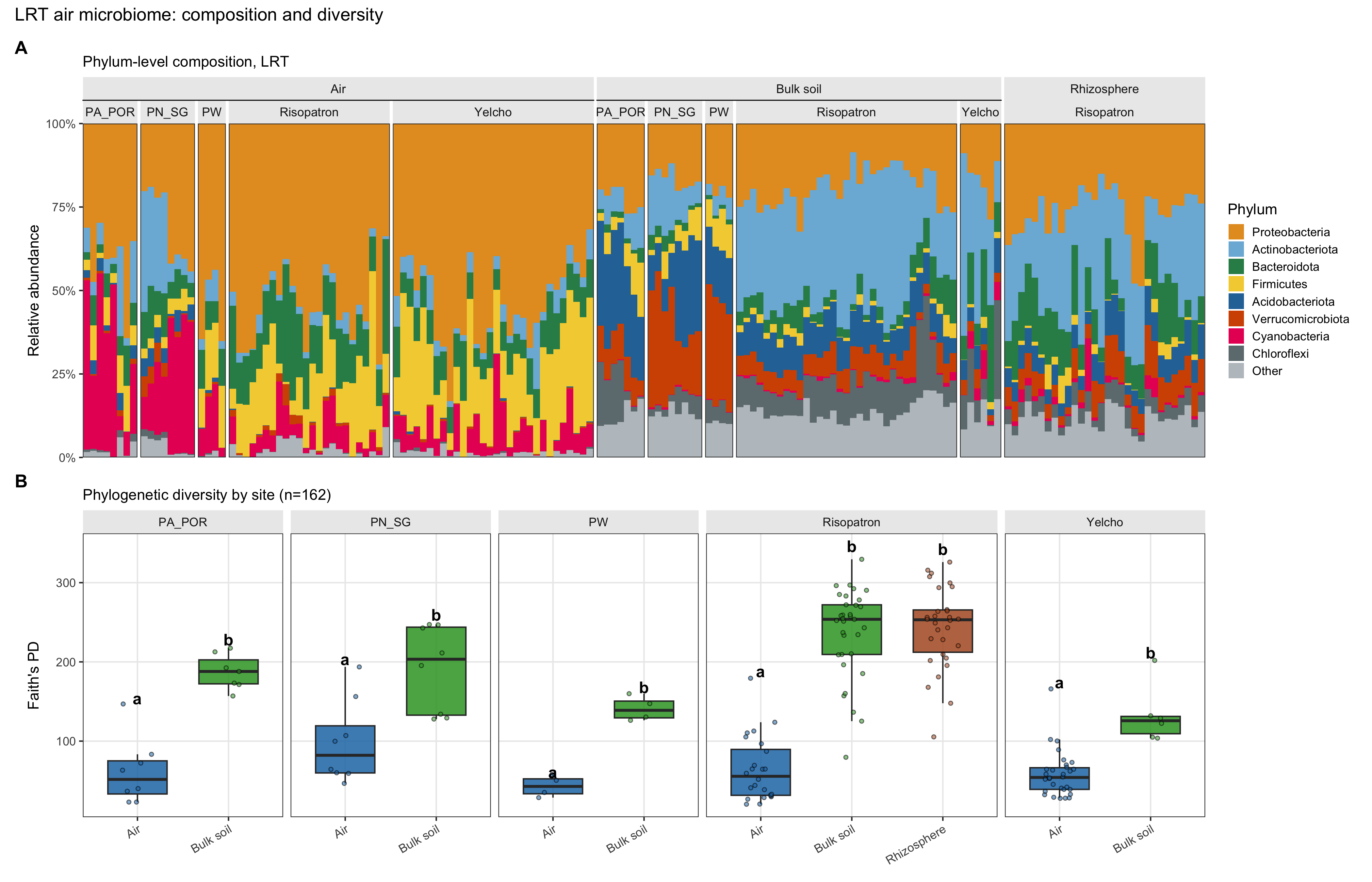Click the subtitle "Phylogenetic diversity by site (n=162)"

pos(207,495)
